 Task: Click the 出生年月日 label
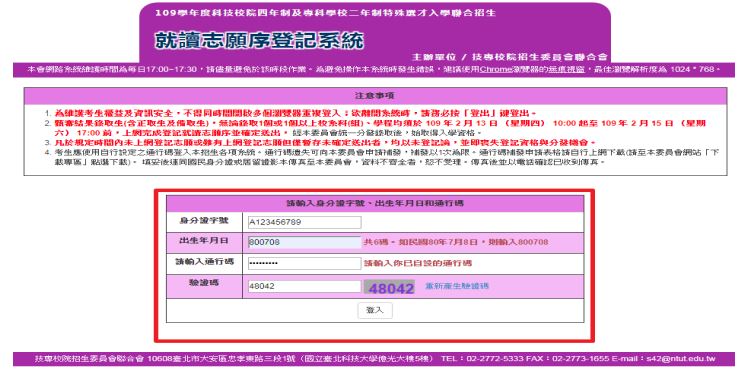pyautogui.click(x=204, y=241)
